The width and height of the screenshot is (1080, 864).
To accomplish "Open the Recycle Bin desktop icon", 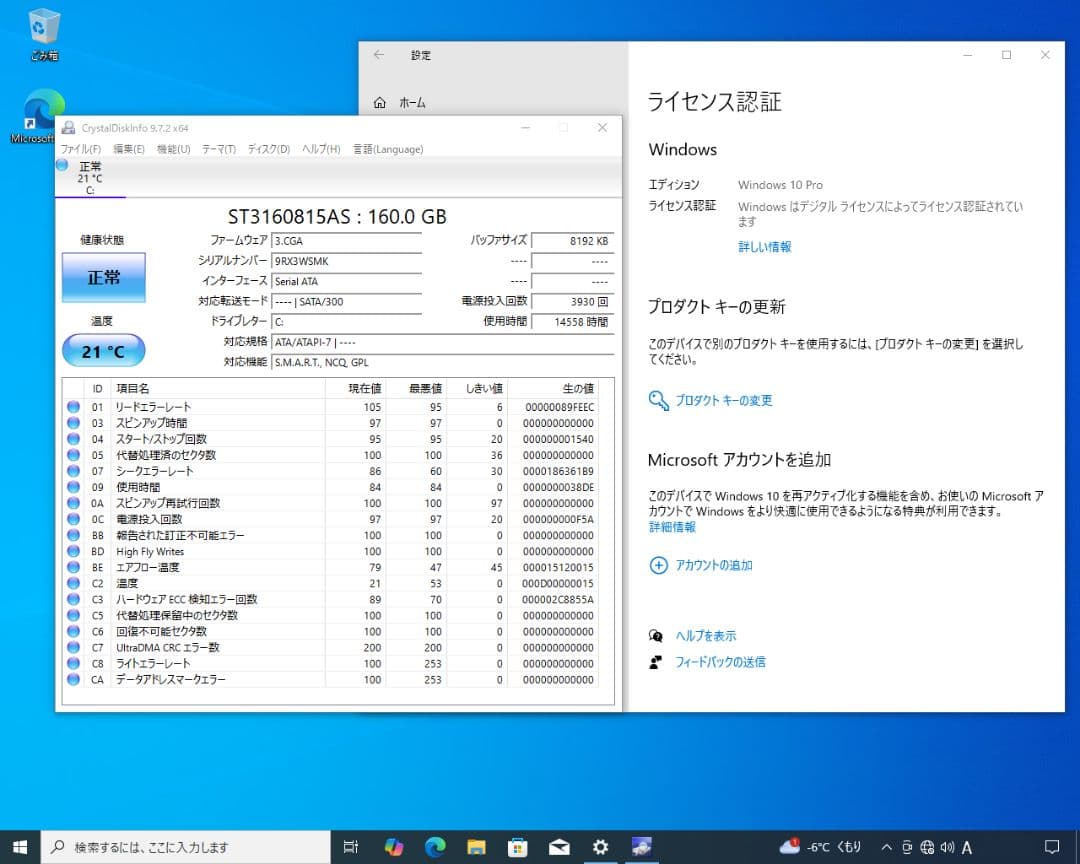I will pos(44,30).
